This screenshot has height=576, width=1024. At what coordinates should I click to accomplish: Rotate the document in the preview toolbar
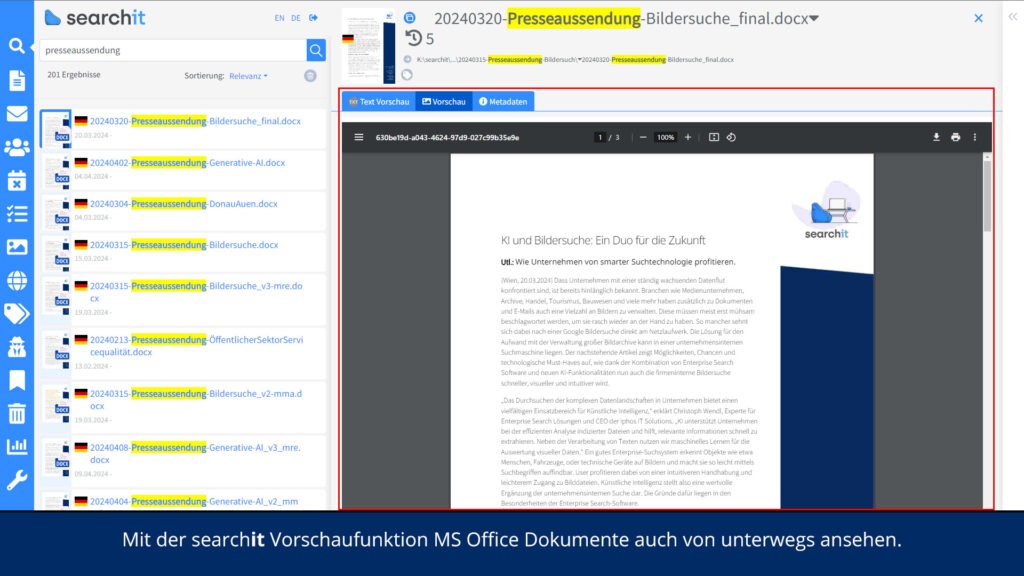click(731, 137)
